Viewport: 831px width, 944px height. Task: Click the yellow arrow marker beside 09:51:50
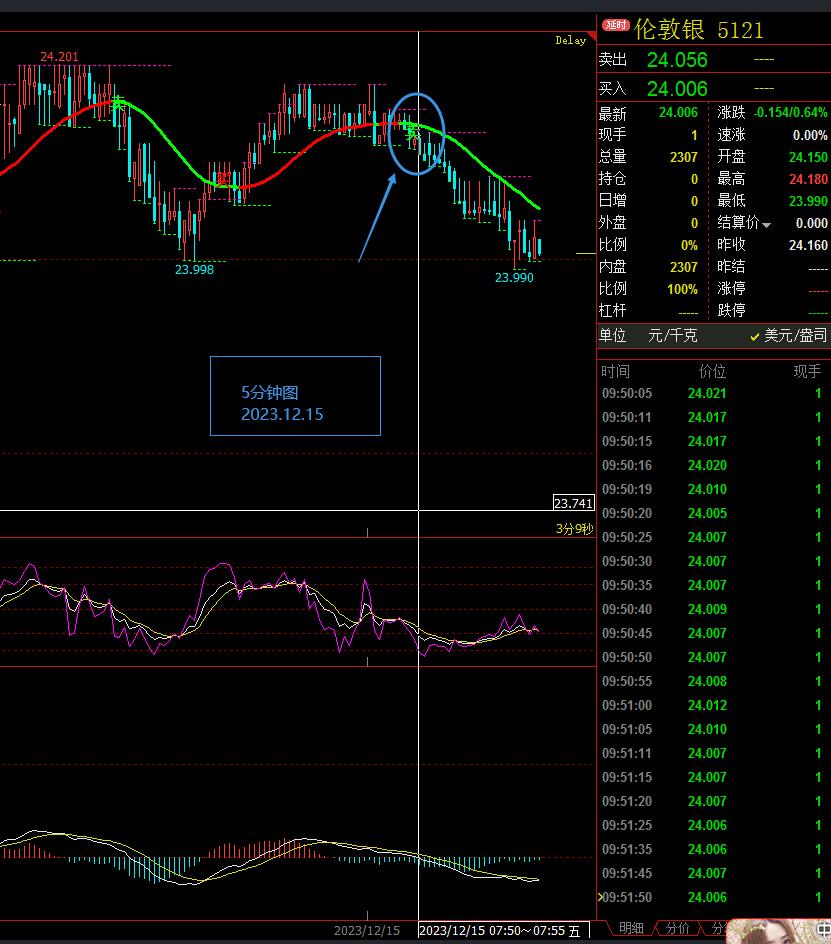pyautogui.click(x=600, y=897)
